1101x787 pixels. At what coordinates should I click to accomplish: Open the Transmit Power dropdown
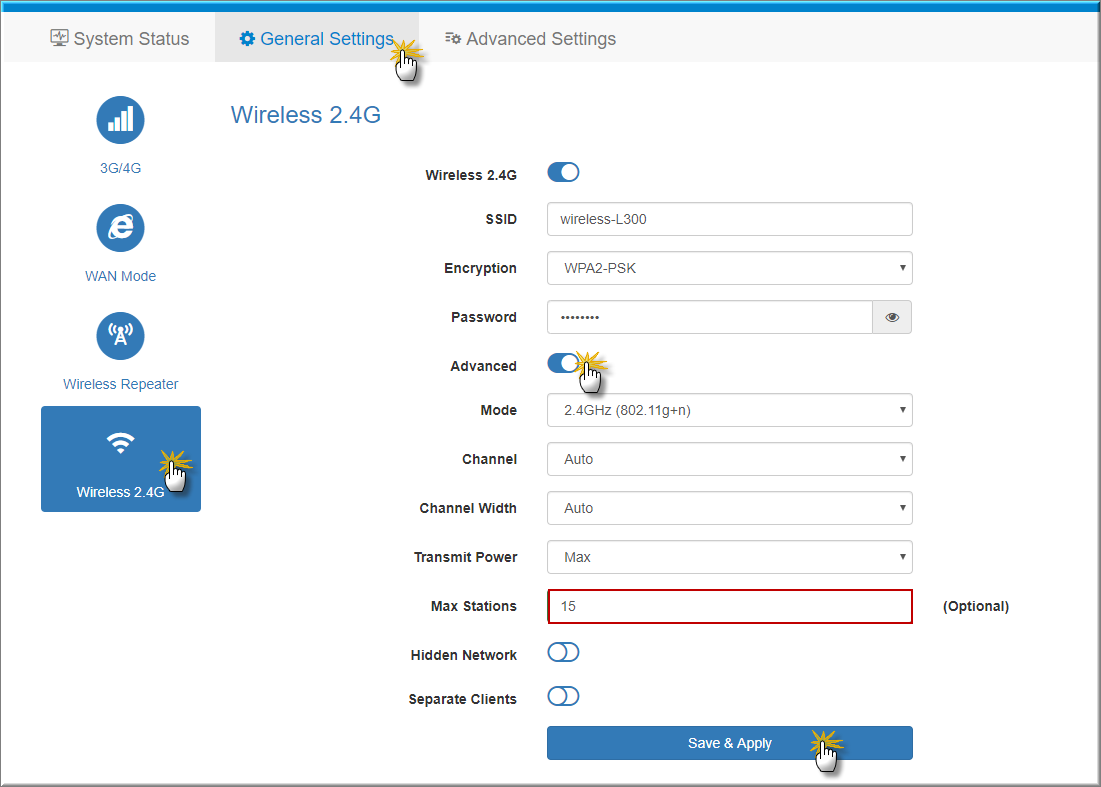pyautogui.click(x=729, y=557)
